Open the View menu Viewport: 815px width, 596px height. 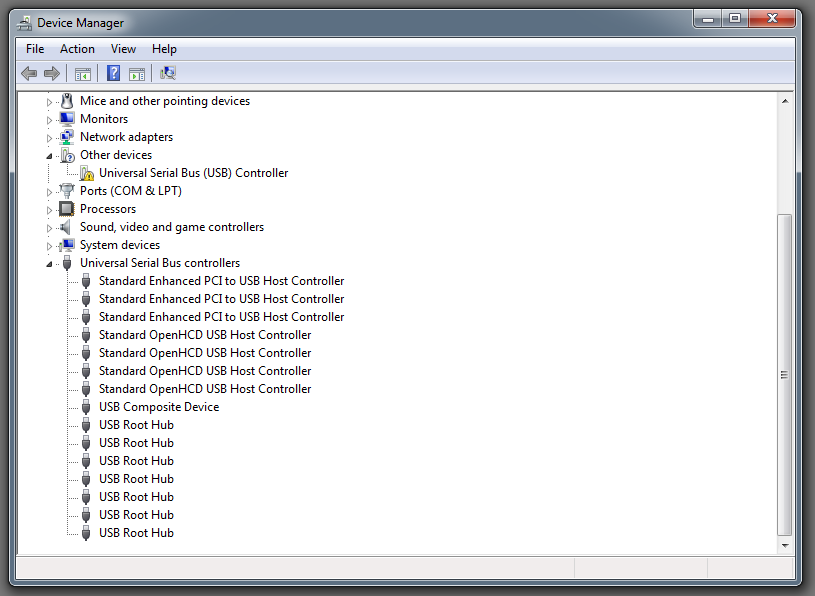[x=123, y=49]
